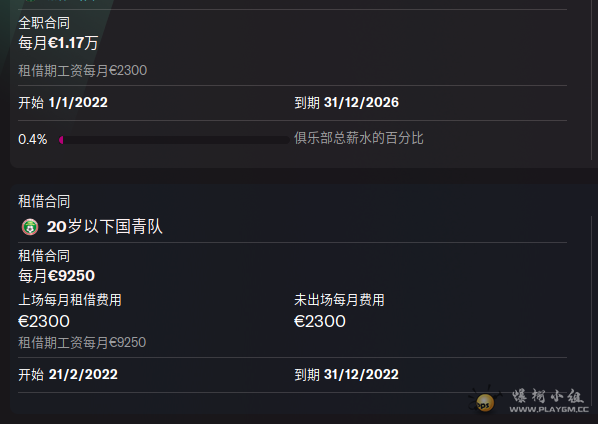Viewport: 598px width, 424px height.
Task: Click the loan wage 每月€9250
Action: click(56, 276)
